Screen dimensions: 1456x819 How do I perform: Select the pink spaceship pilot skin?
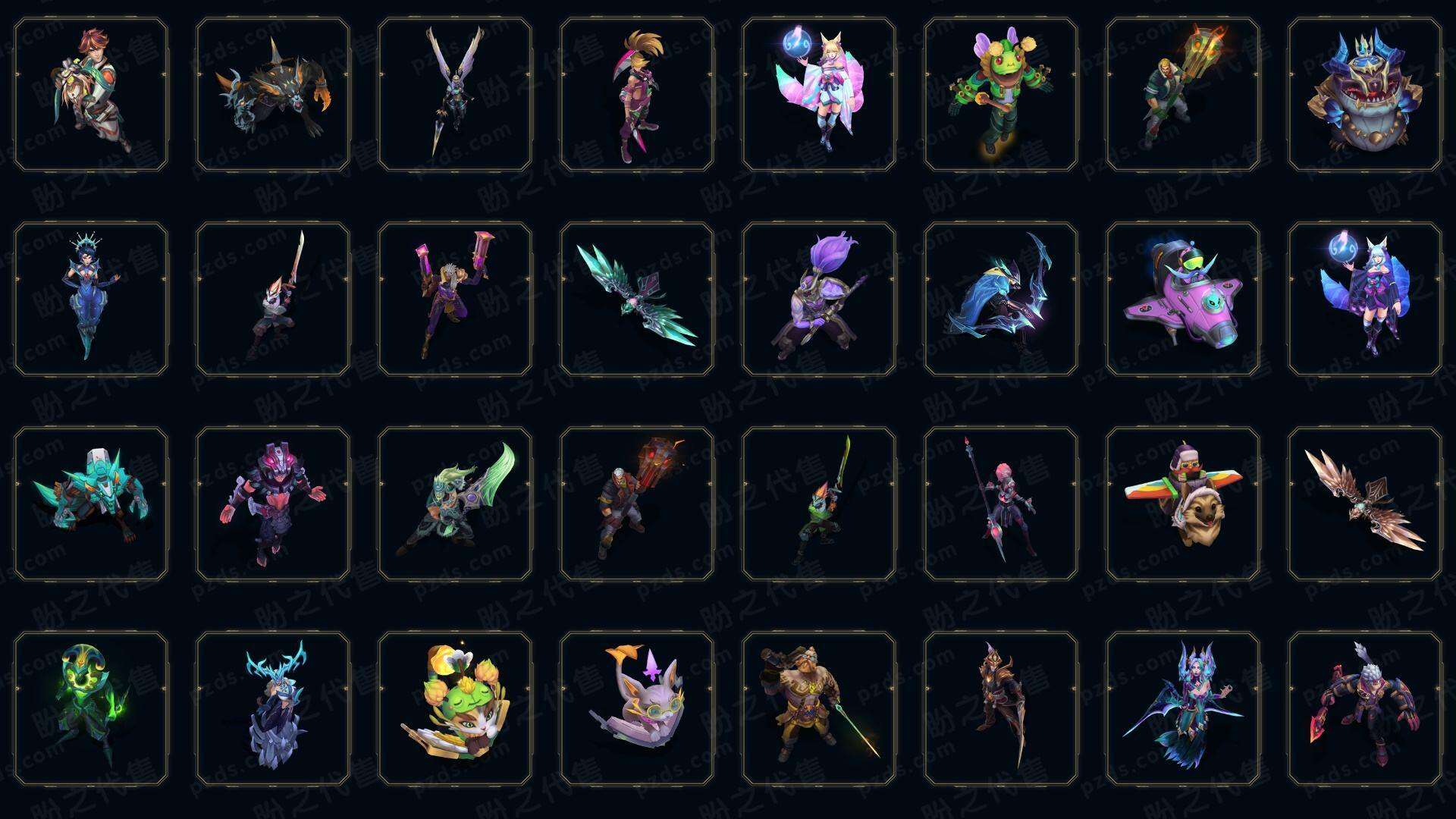(x=1183, y=299)
